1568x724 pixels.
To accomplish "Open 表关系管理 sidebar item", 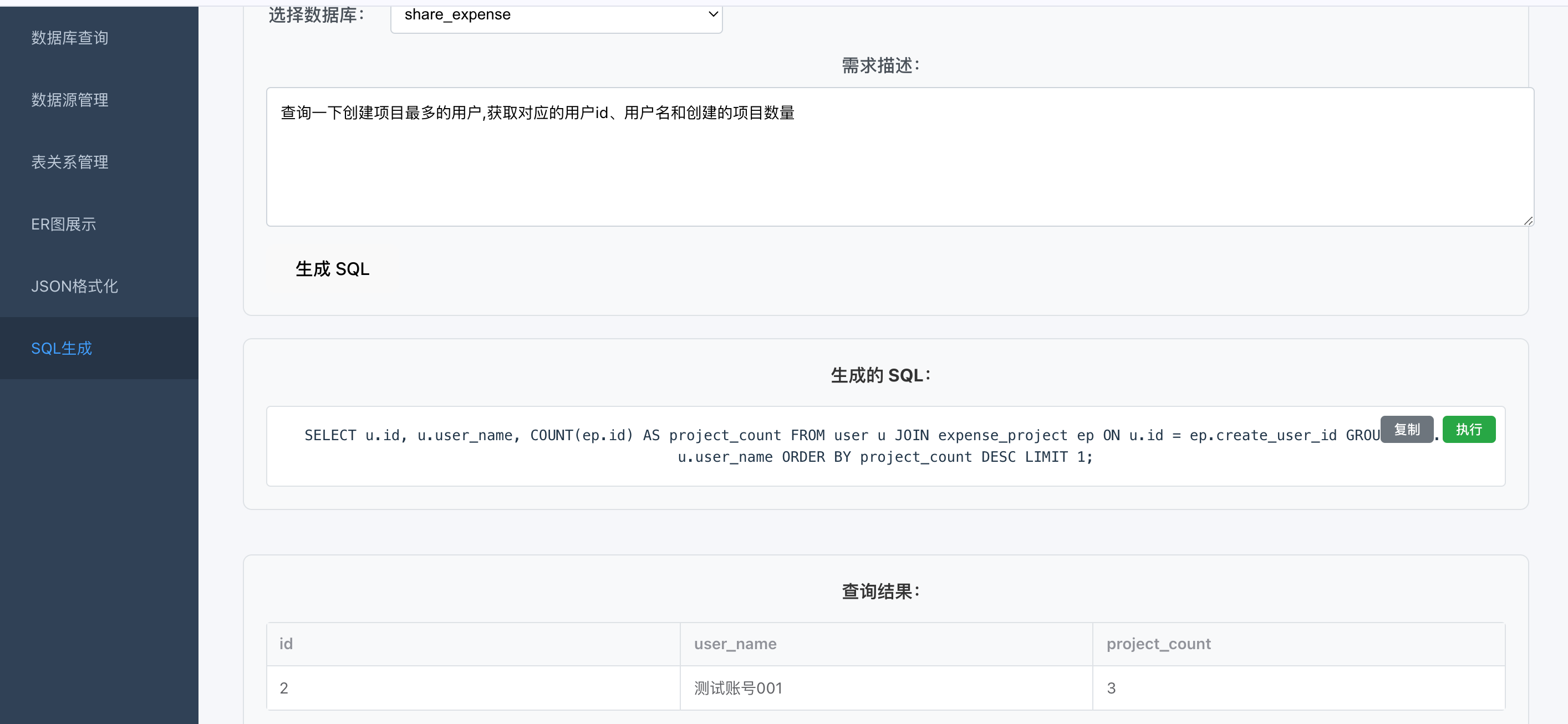I will coord(69,162).
